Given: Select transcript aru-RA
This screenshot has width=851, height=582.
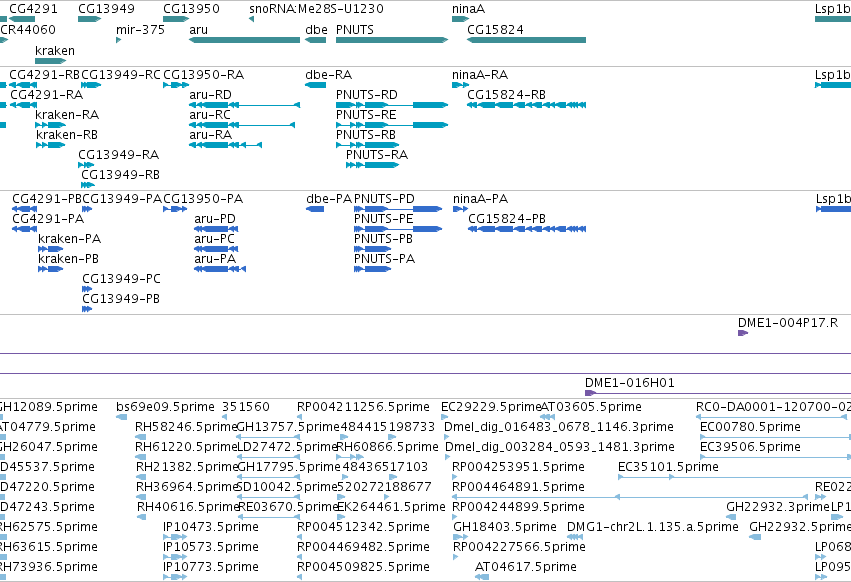Looking at the screenshot, I should click(226, 145).
